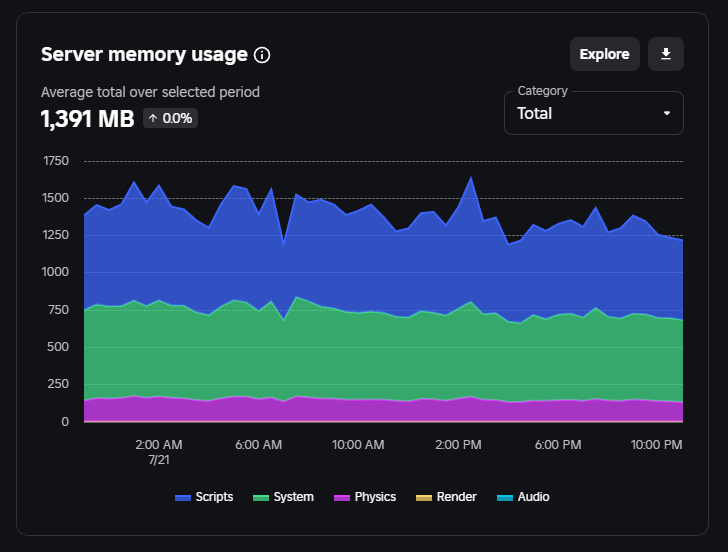Click the magenta Physics color swatch
This screenshot has height=552, width=728.
(342, 498)
